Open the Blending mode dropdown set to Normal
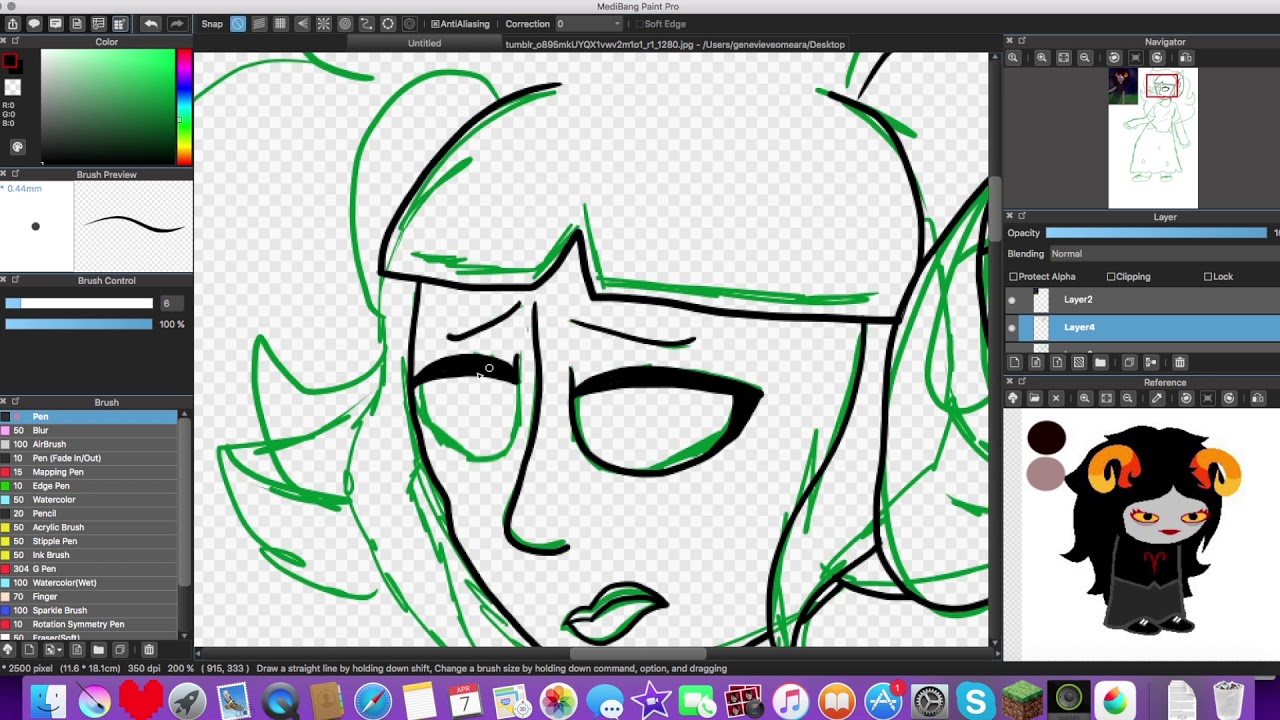Screen dimensions: 1280x720 pos(1163,254)
